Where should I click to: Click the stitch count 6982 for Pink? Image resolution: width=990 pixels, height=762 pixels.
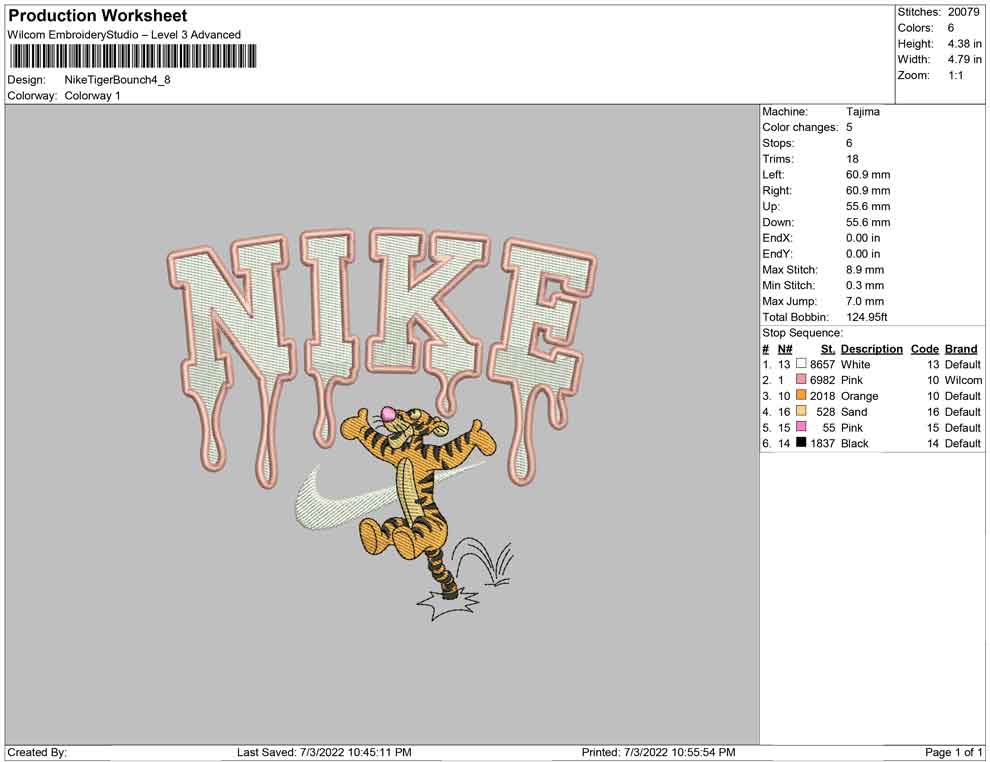(x=822, y=380)
